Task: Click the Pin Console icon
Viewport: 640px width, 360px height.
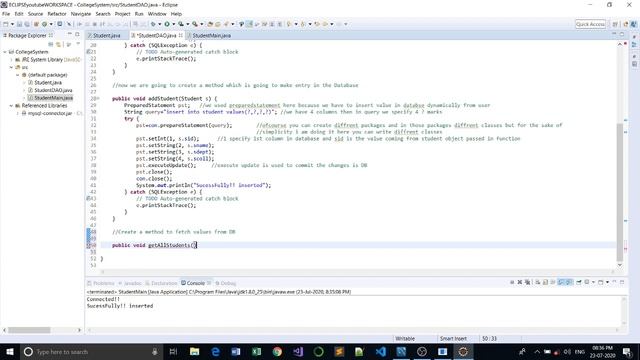Action: [579, 282]
